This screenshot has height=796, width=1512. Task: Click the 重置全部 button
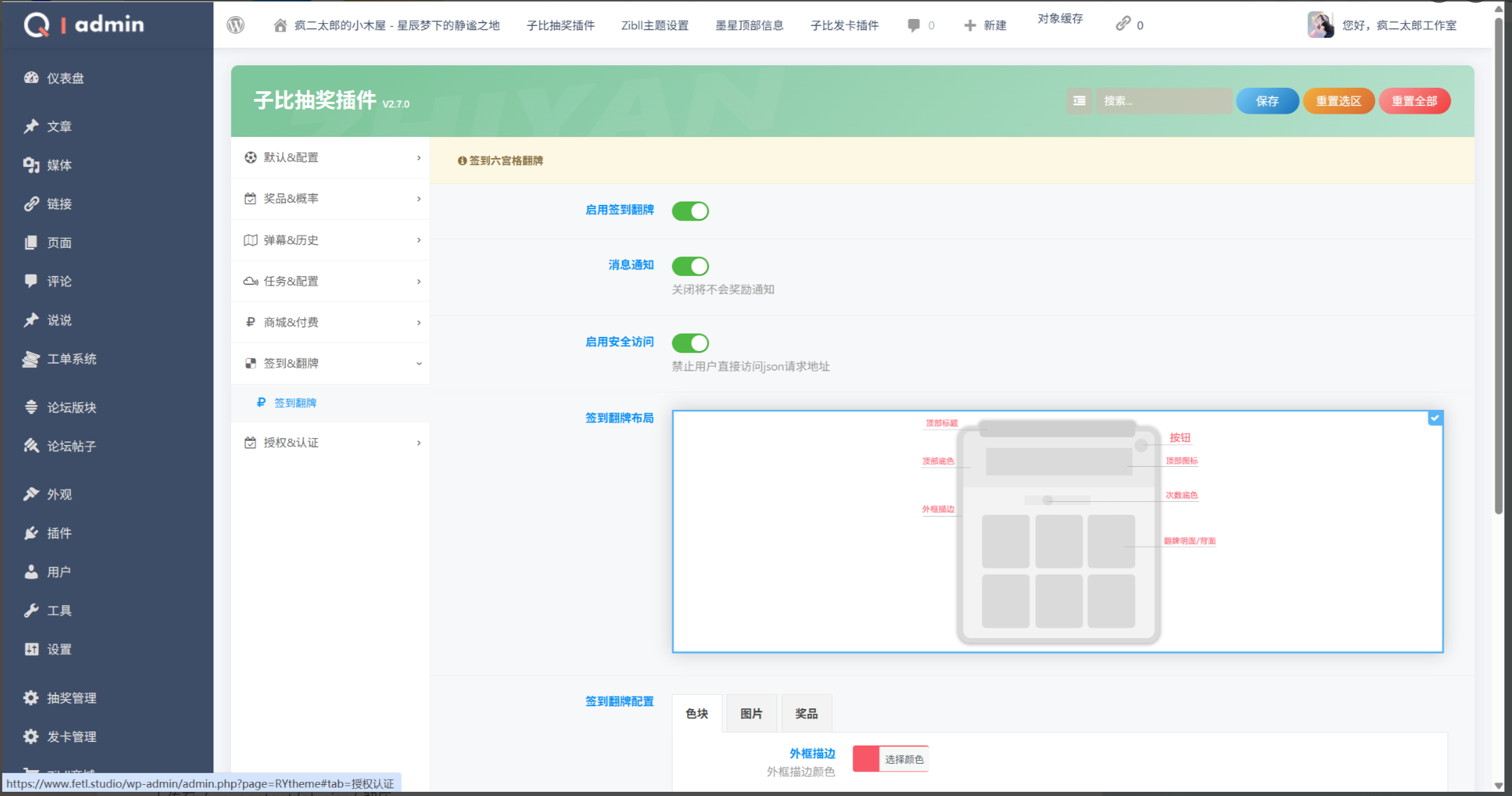1415,101
